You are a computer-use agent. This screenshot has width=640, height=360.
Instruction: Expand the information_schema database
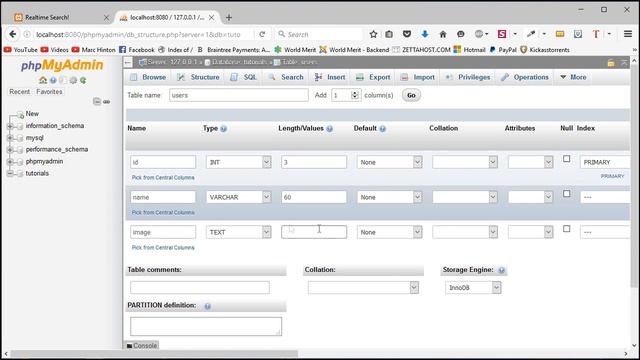(x=10, y=127)
